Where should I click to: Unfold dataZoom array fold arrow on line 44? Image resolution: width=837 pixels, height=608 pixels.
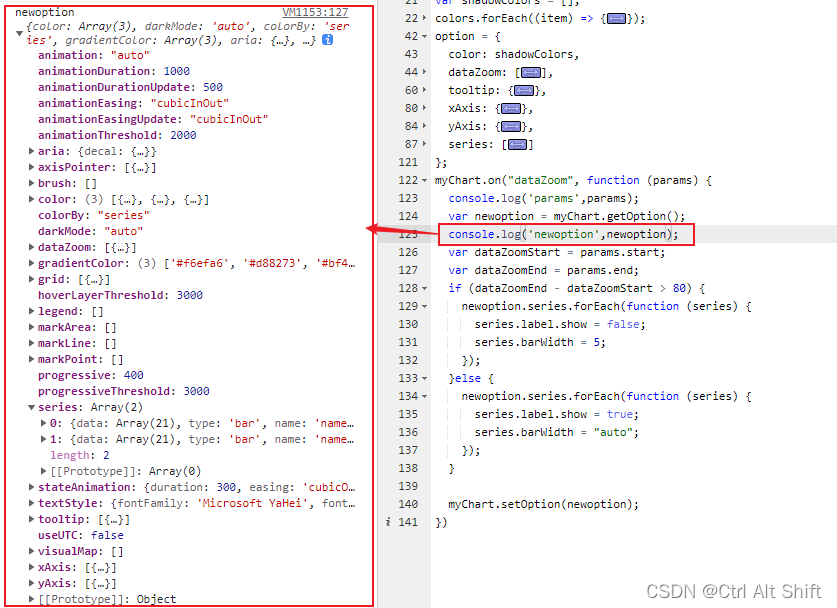424,72
